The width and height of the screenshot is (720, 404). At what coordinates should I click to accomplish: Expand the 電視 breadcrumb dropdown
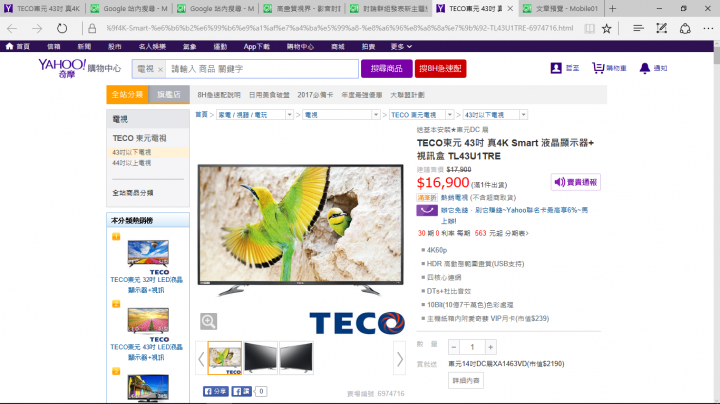tap(376, 115)
